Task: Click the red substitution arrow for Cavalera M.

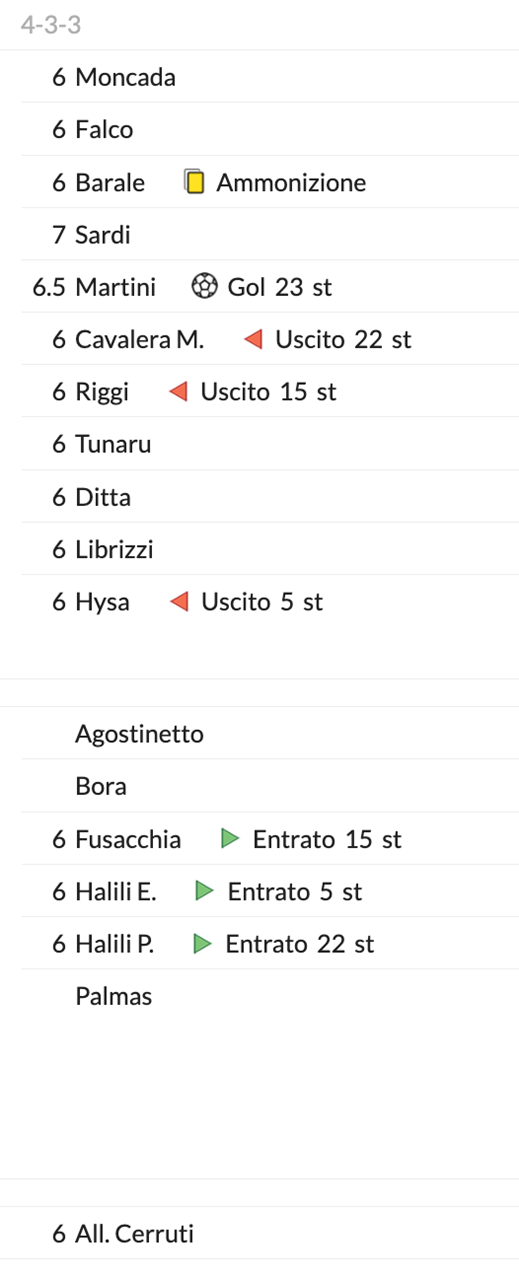Action: [x=253, y=340]
